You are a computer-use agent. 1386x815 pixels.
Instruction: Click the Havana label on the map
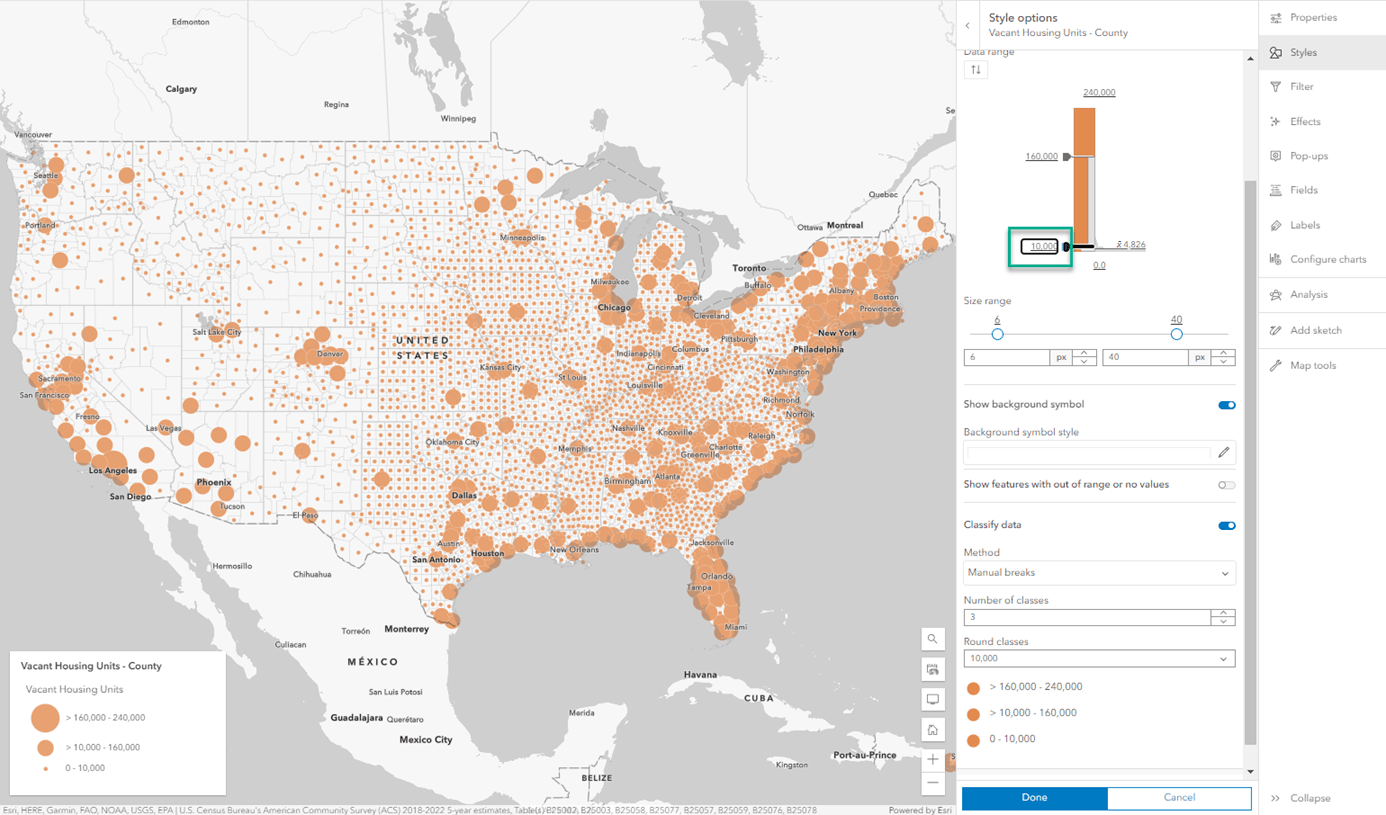coord(700,675)
